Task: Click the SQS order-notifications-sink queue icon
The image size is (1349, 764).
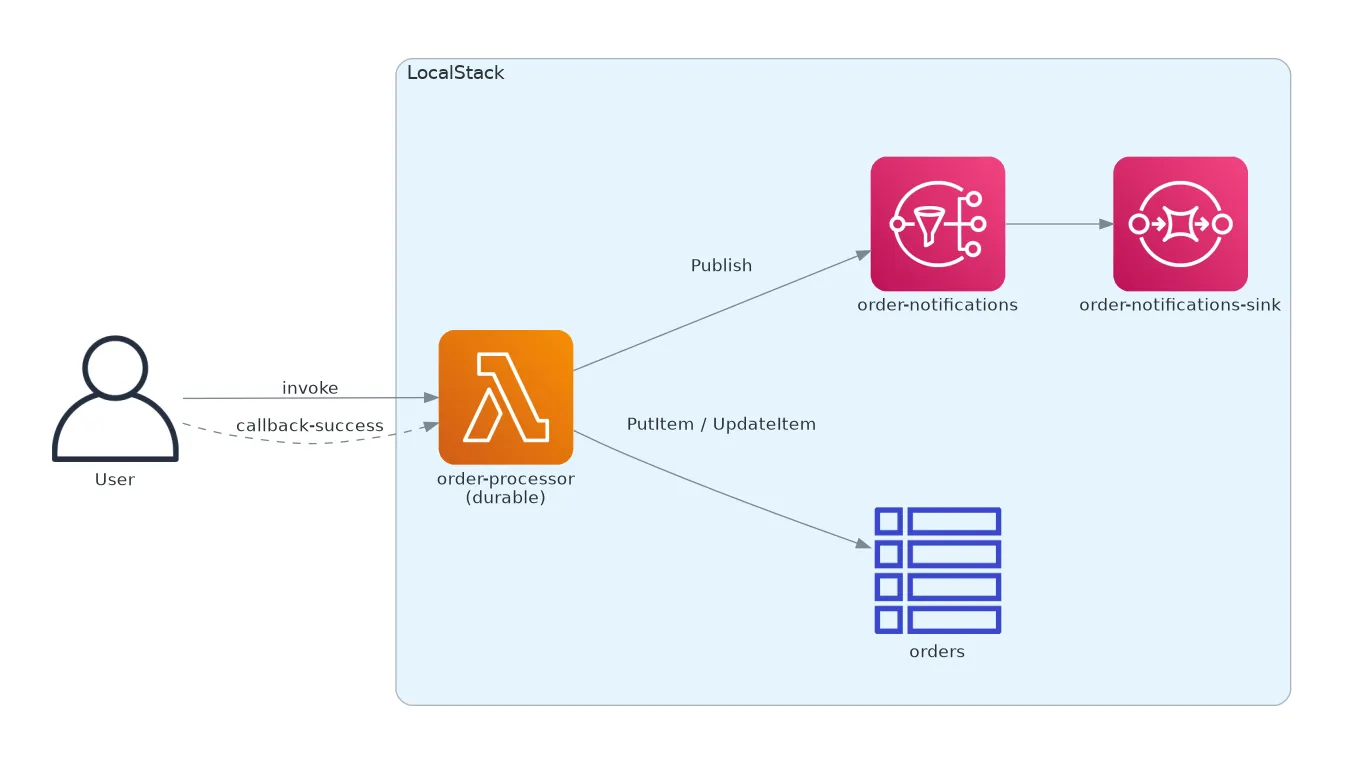Action: 1180,223
